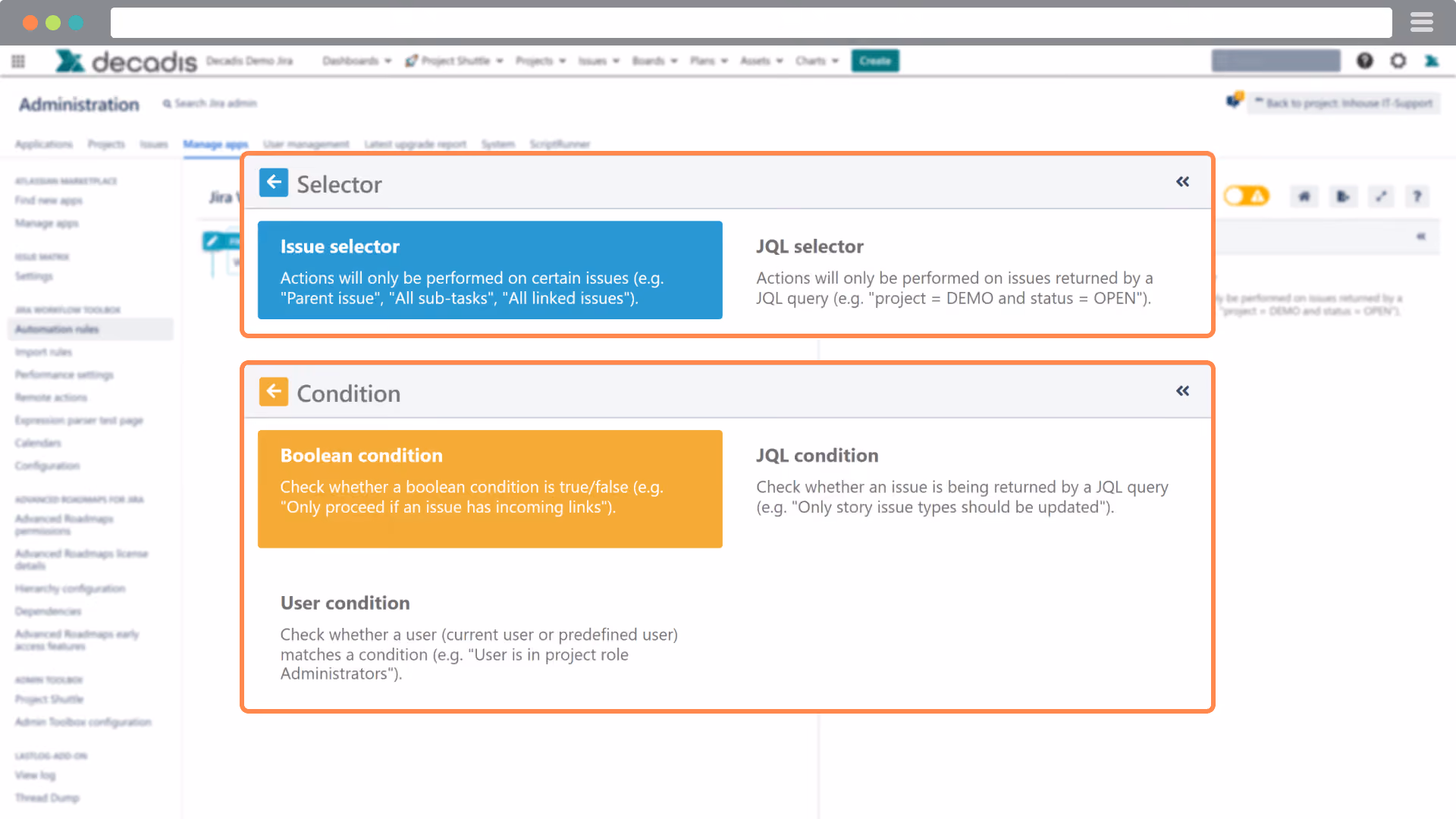Click the question-mark help icon in rule toolbar
Image resolution: width=1456 pixels, height=819 pixels.
click(x=1417, y=196)
